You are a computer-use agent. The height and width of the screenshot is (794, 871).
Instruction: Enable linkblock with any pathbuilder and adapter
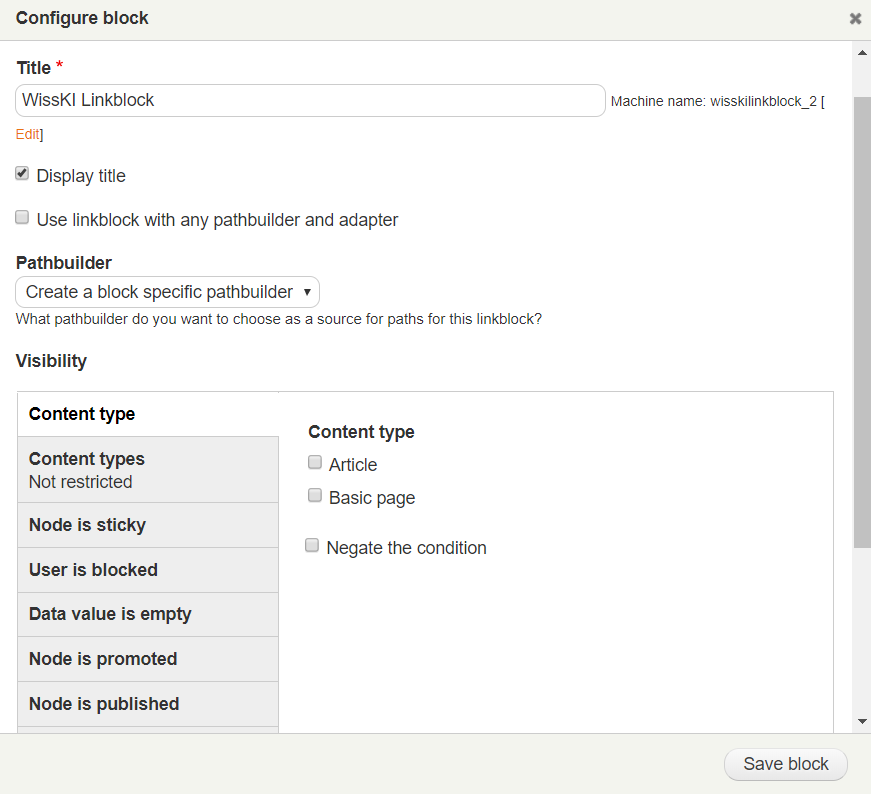point(22,218)
